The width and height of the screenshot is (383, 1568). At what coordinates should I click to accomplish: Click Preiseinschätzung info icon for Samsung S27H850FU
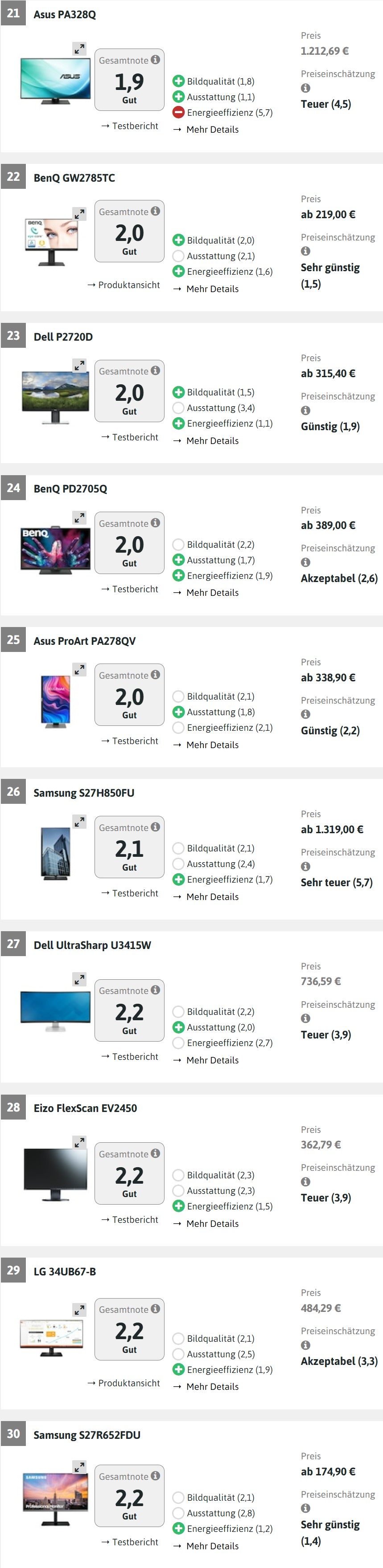[x=305, y=867]
